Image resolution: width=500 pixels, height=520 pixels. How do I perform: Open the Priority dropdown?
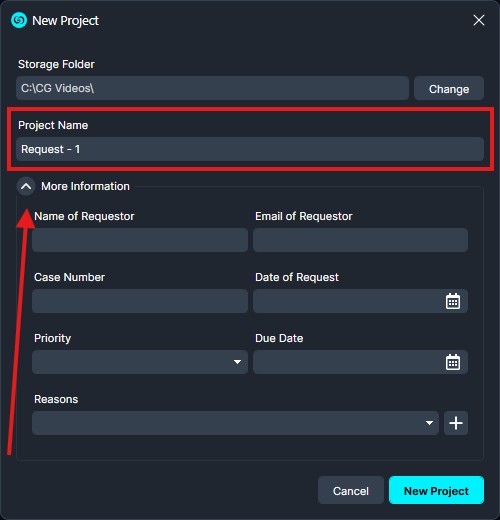point(140,362)
